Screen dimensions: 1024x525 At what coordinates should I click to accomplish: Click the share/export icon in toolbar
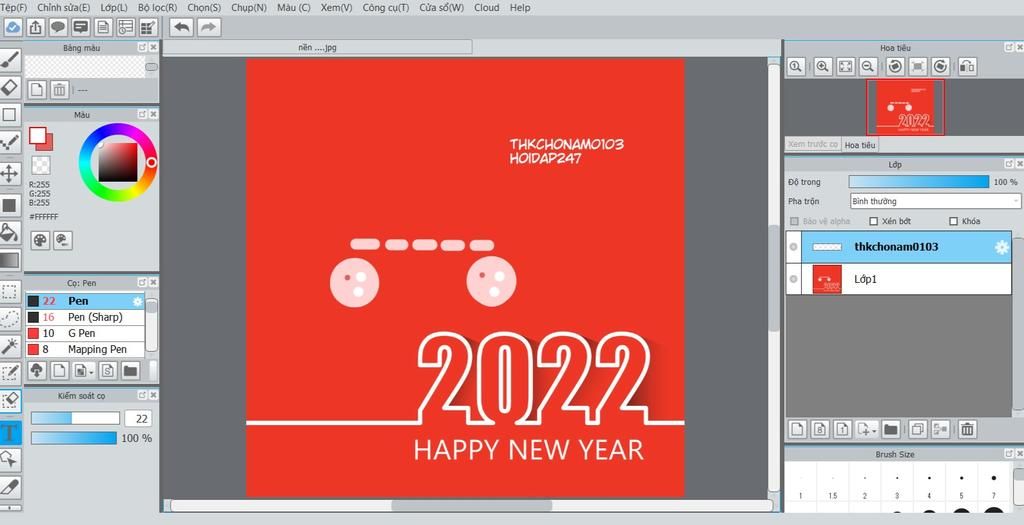tap(36, 27)
